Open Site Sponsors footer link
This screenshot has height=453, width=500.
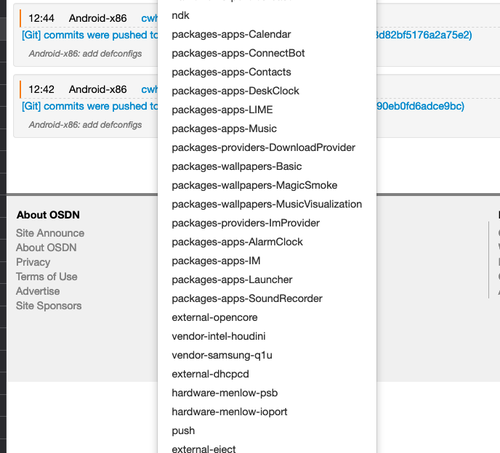pyautogui.click(x=49, y=306)
